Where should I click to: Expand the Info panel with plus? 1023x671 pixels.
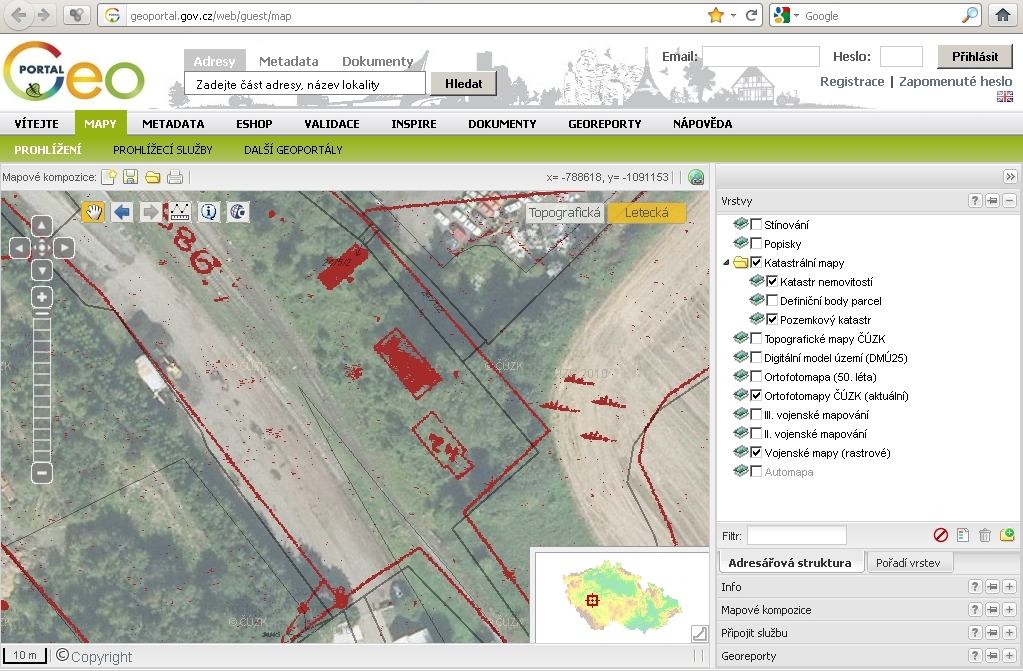tap(1010, 587)
